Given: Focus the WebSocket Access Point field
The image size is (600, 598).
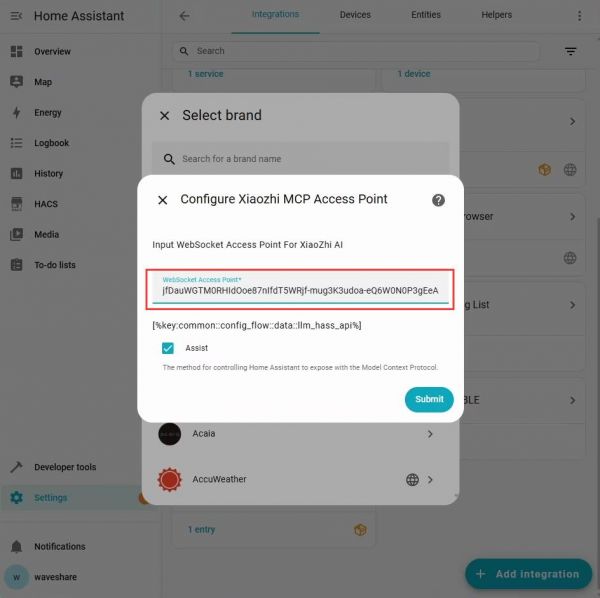Looking at the screenshot, I should click(x=300, y=288).
